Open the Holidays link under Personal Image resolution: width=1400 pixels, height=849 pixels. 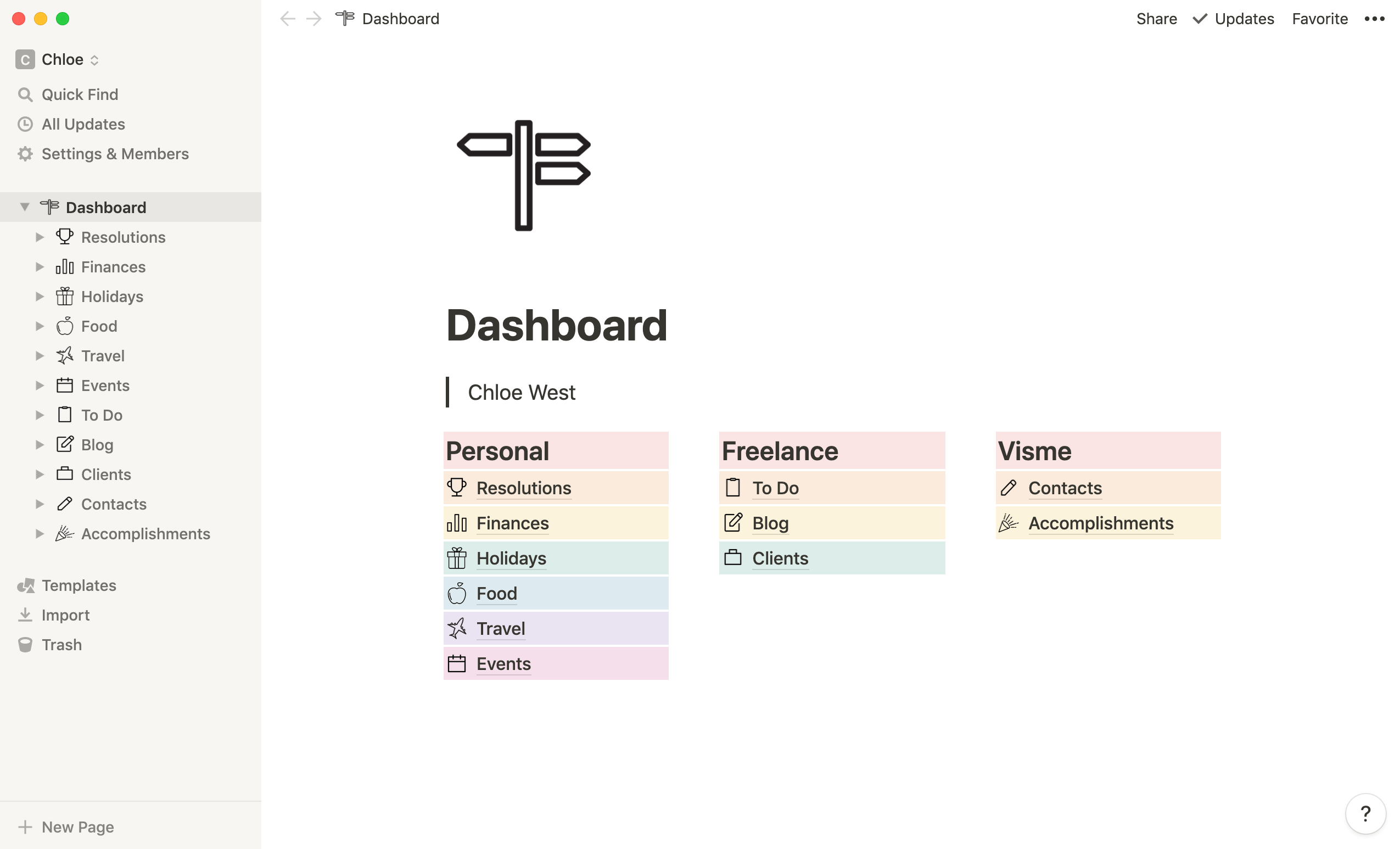point(511,558)
